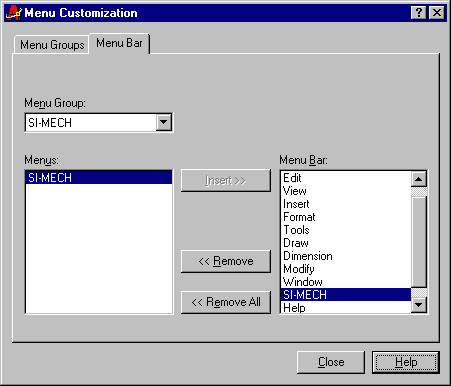
Task: Click the Menu Bar list scroll up arrow
Action: pyautogui.click(x=419, y=179)
